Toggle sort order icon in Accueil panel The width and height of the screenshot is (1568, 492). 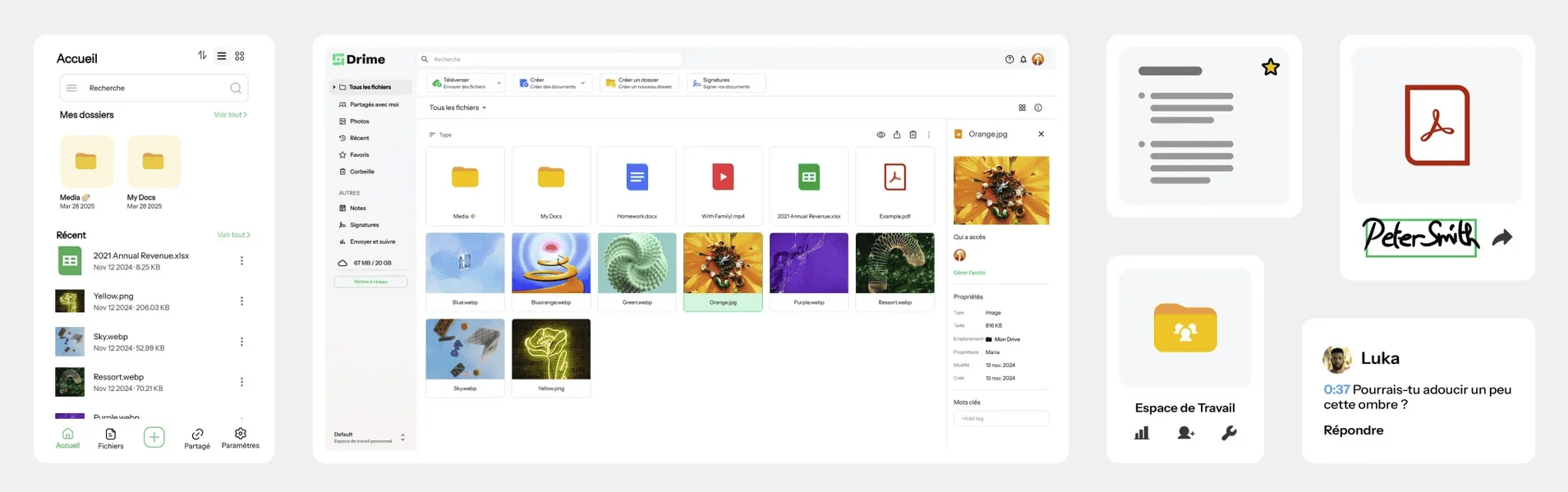tap(202, 55)
